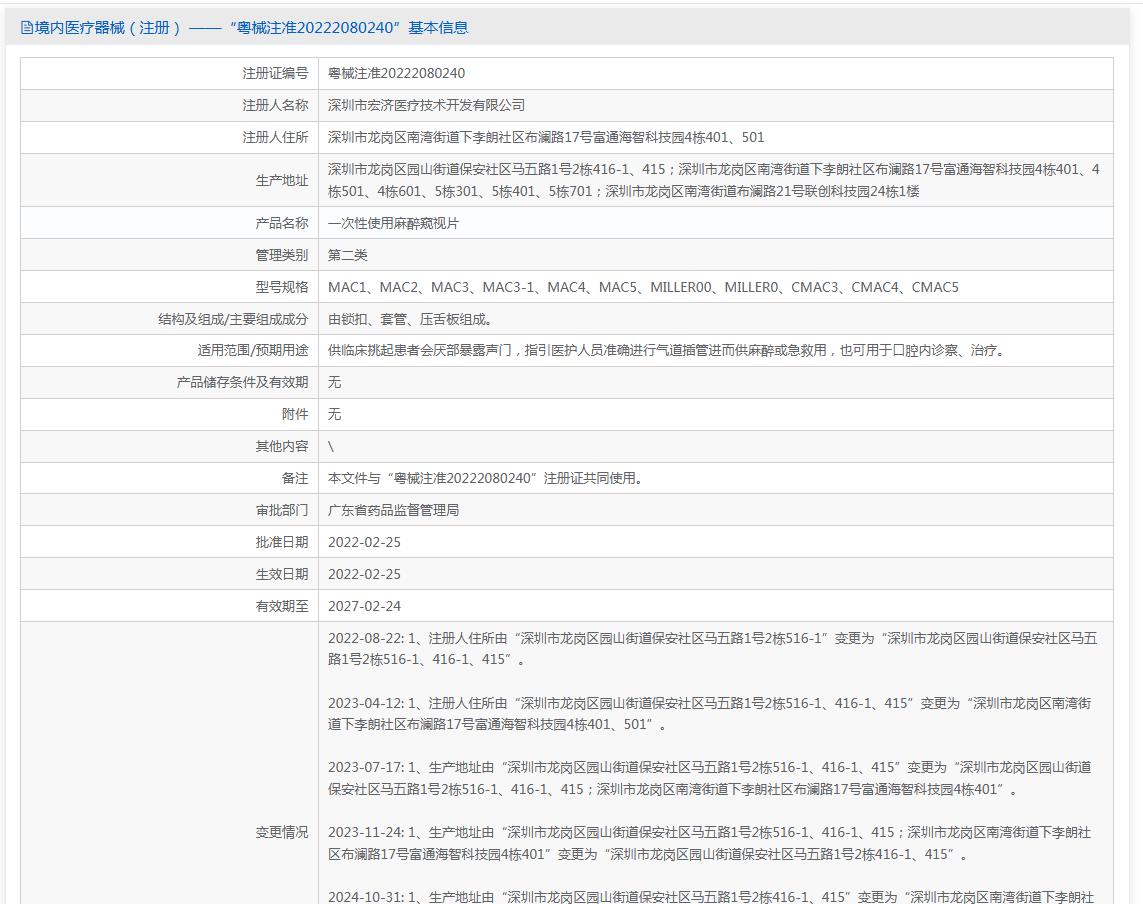The height and width of the screenshot is (904, 1143).
Task: Select effective date 2022-02-25 in 生效日期 row
Action: [364, 575]
